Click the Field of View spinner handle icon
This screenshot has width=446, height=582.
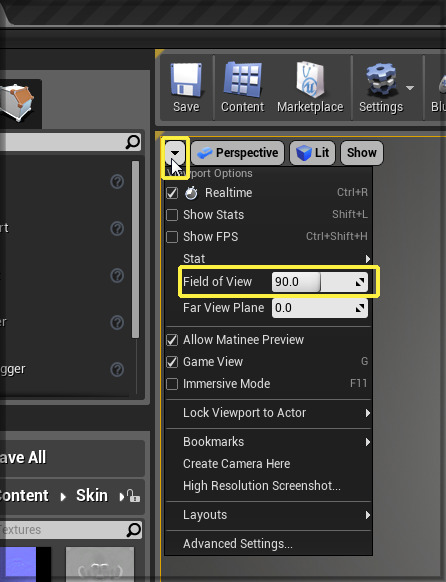(360, 282)
